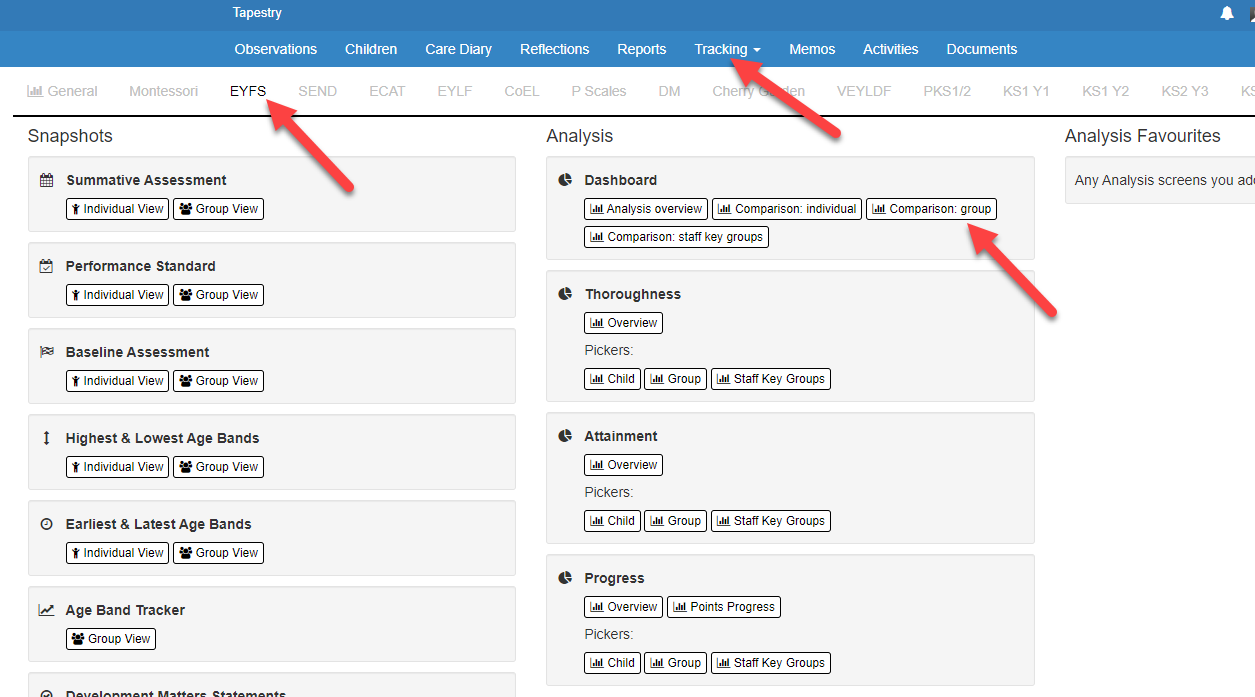This screenshot has height=697, width=1255.
Task: Open Points Progress analysis
Action: point(724,607)
